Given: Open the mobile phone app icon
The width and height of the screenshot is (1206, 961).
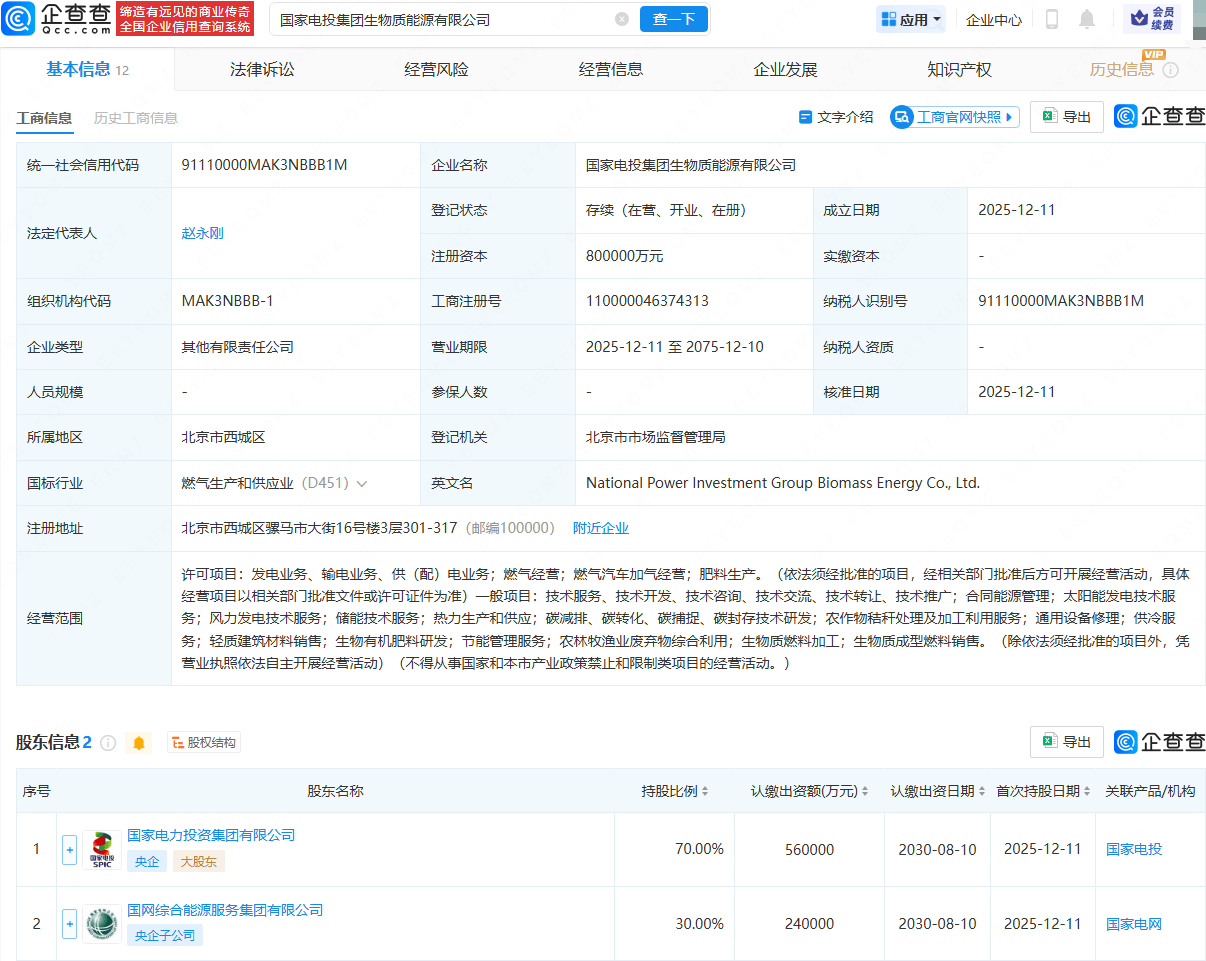Looking at the screenshot, I should [x=1051, y=19].
